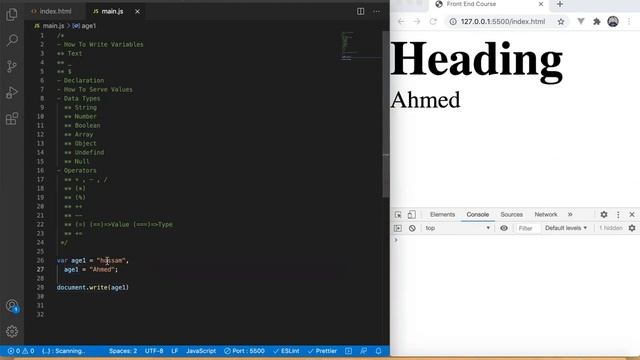Go forward in the browser

pyautogui.click(x=416, y=22)
